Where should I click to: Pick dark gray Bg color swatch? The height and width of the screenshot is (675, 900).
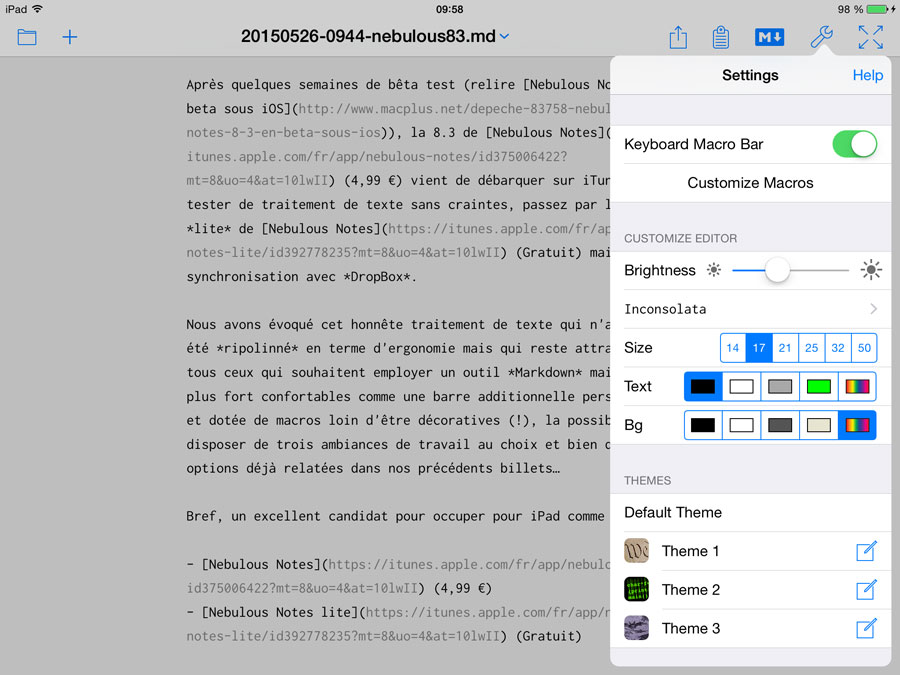[x=780, y=425]
